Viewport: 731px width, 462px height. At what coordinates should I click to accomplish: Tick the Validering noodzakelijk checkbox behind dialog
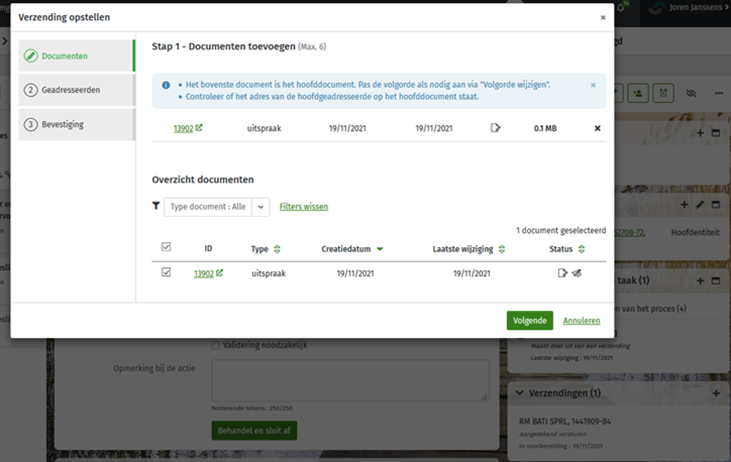215,345
